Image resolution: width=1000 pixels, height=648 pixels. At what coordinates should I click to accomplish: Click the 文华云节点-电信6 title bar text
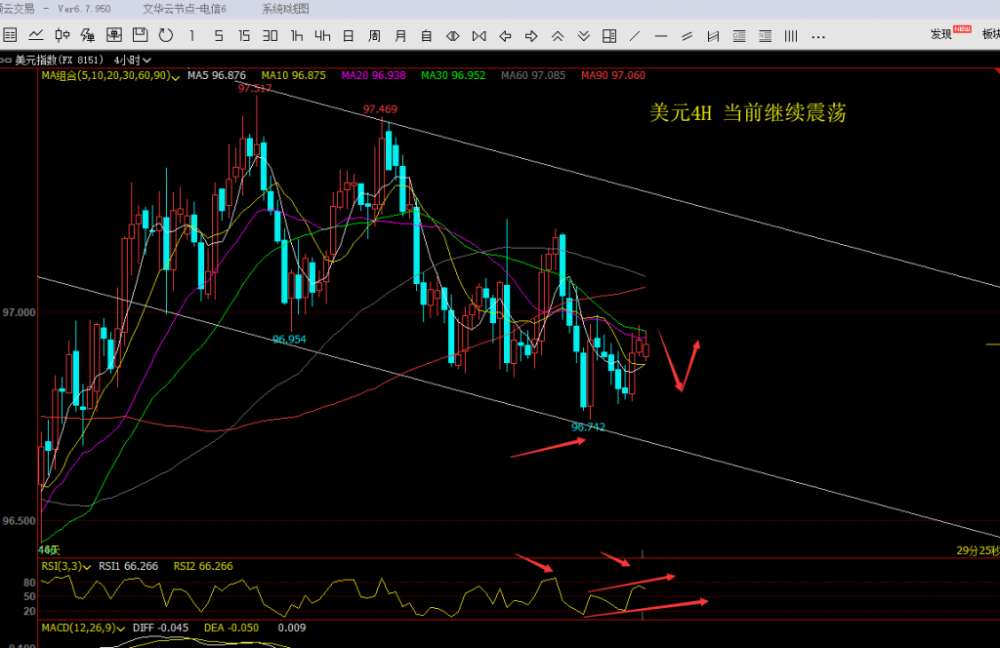(x=184, y=9)
